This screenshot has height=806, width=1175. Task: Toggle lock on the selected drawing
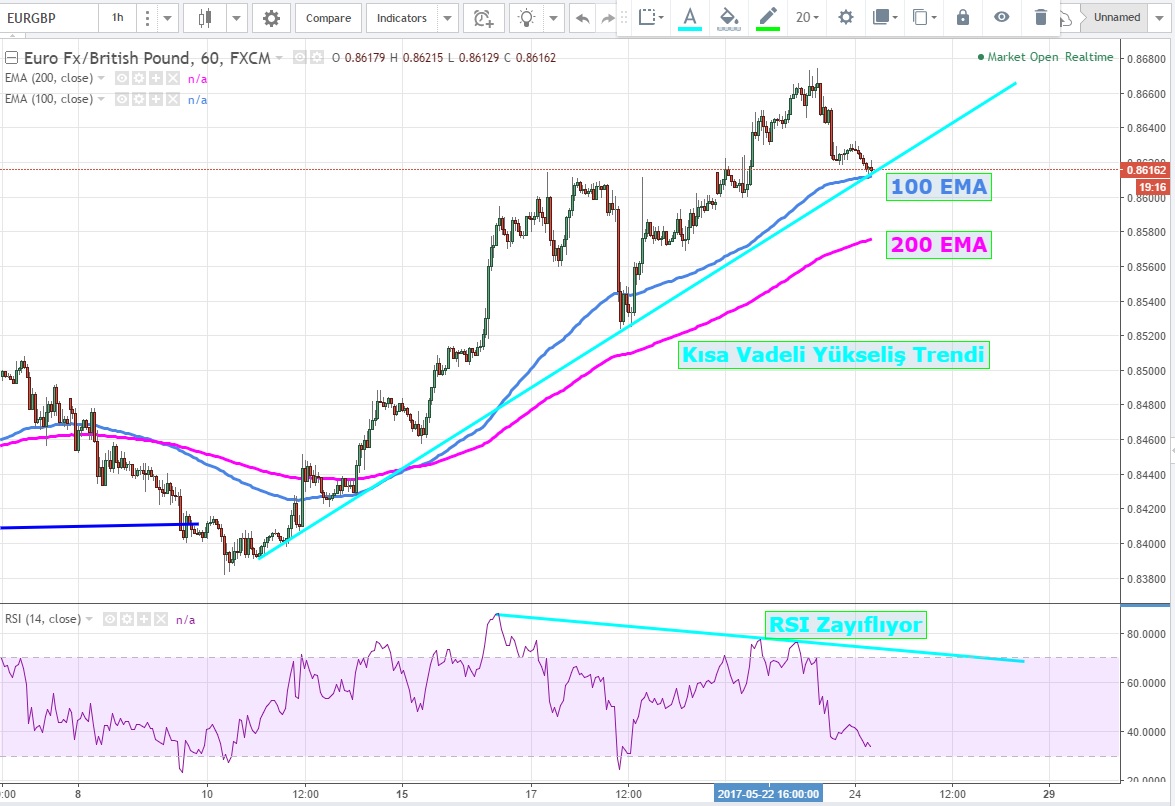[x=963, y=17]
